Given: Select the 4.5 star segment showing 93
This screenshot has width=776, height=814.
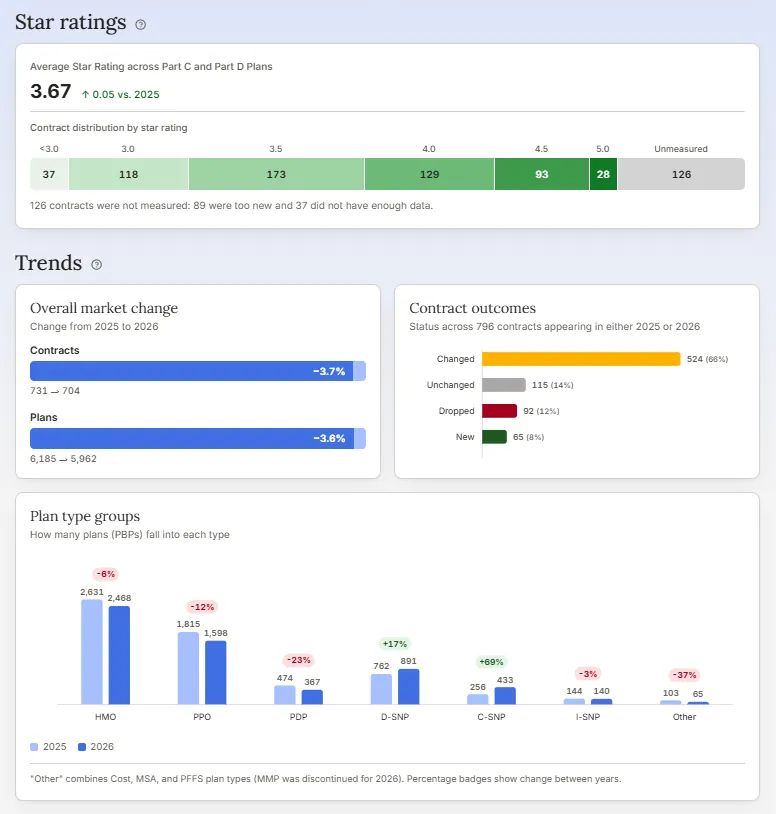Looking at the screenshot, I should tap(542, 174).
